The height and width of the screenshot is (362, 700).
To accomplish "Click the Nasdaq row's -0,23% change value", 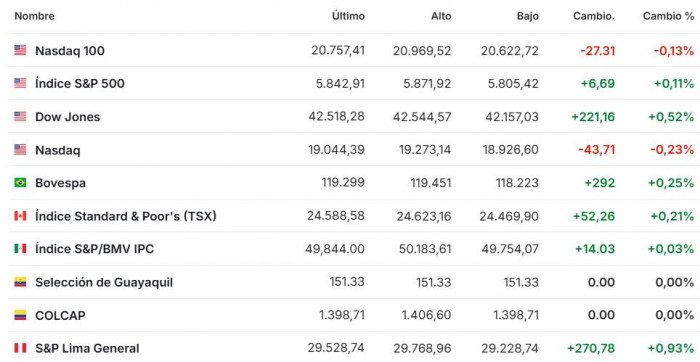I will [x=672, y=150].
